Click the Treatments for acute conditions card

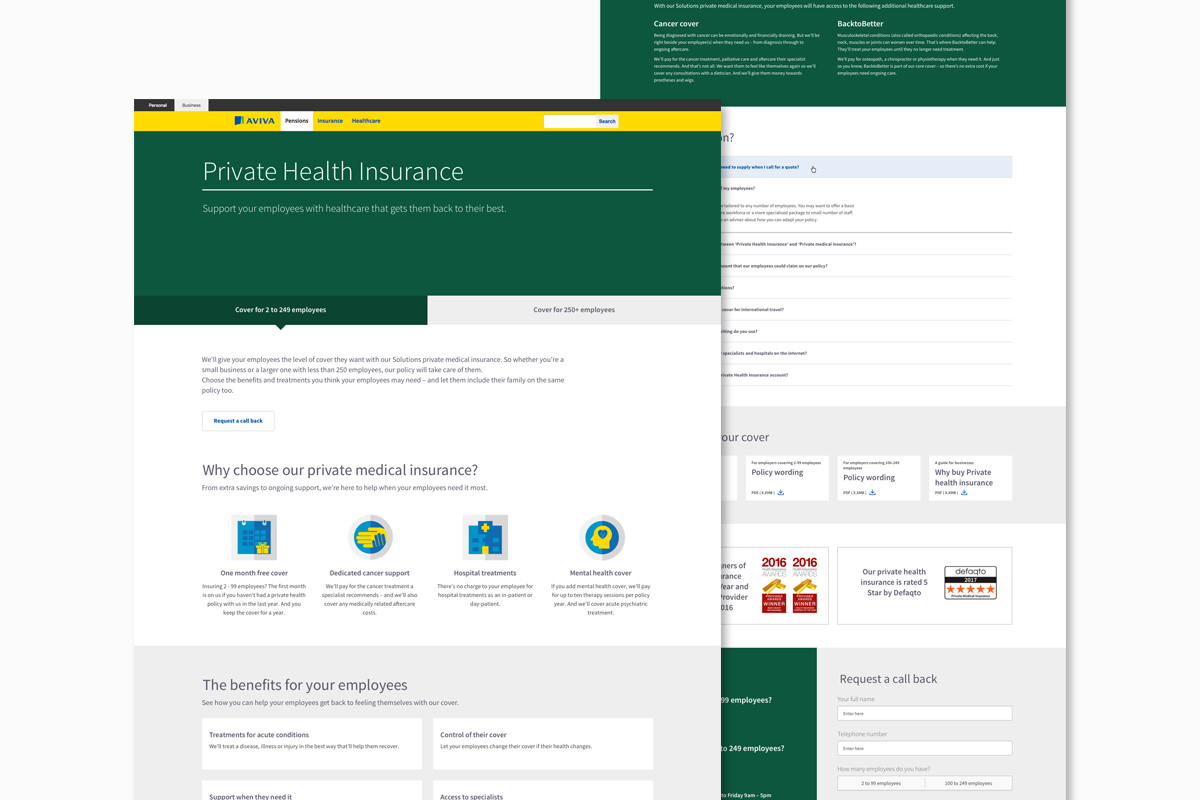(x=312, y=744)
